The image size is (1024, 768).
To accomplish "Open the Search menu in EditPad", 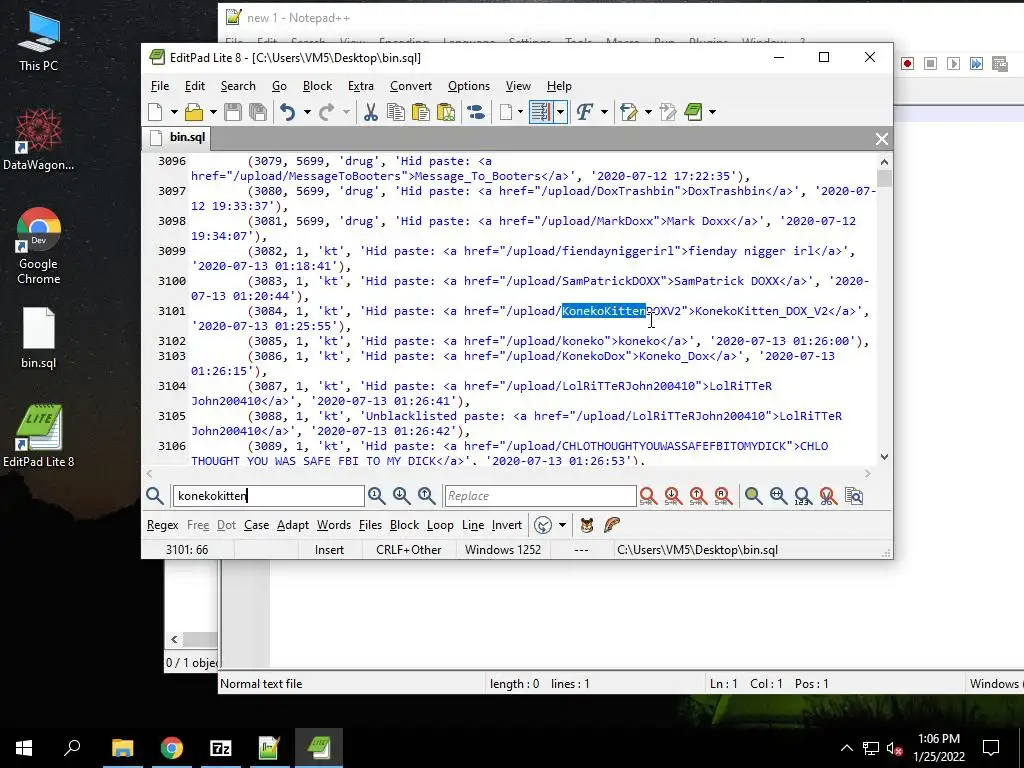I will click(238, 86).
